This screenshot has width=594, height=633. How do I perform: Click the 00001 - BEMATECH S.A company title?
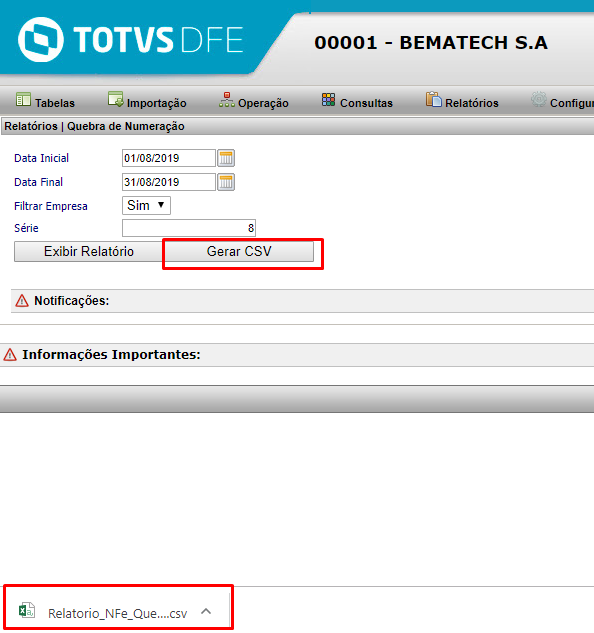(431, 43)
